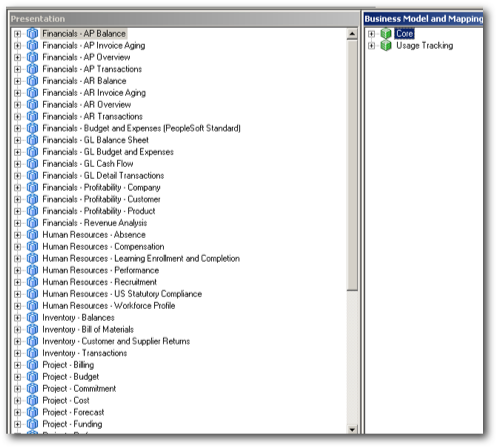
Task: Click the cube icon for Financials - AR Transactions
Action: click(x=32, y=116)
